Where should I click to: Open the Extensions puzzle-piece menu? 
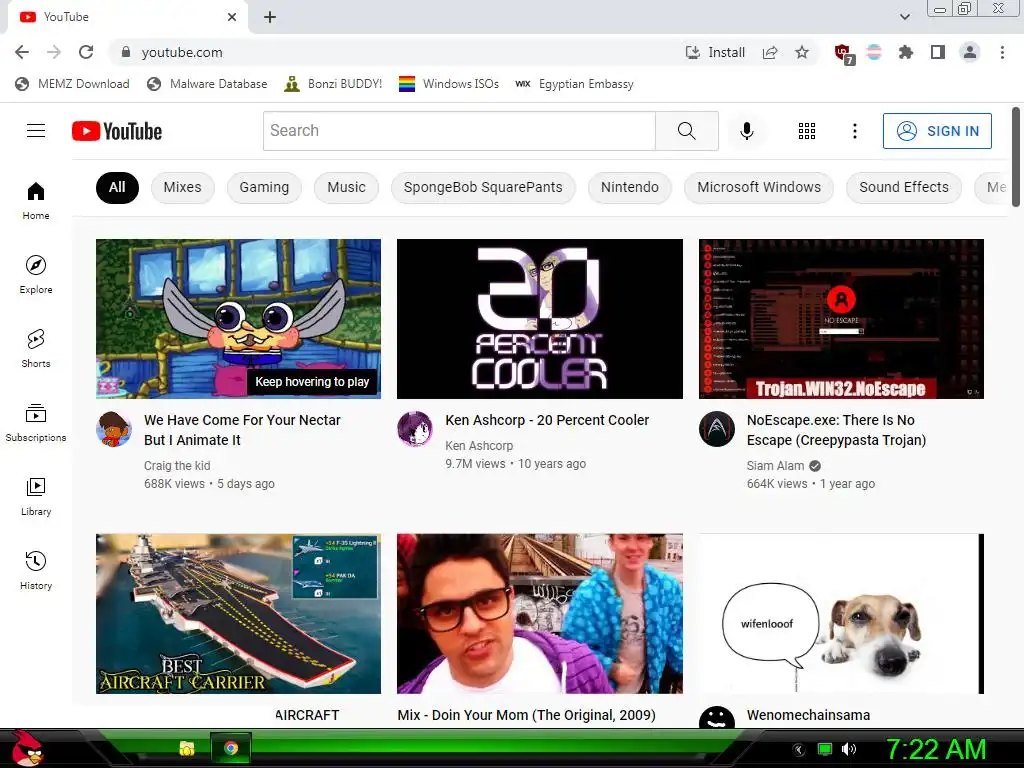click(x=905, y=52)
